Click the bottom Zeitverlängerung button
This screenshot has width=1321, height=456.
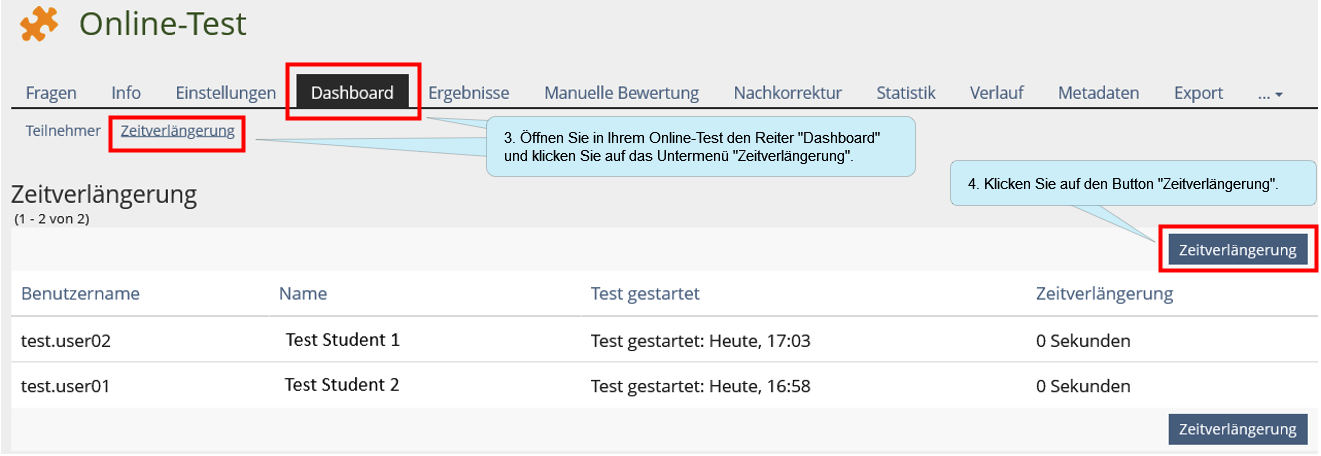pos(1238,429)
